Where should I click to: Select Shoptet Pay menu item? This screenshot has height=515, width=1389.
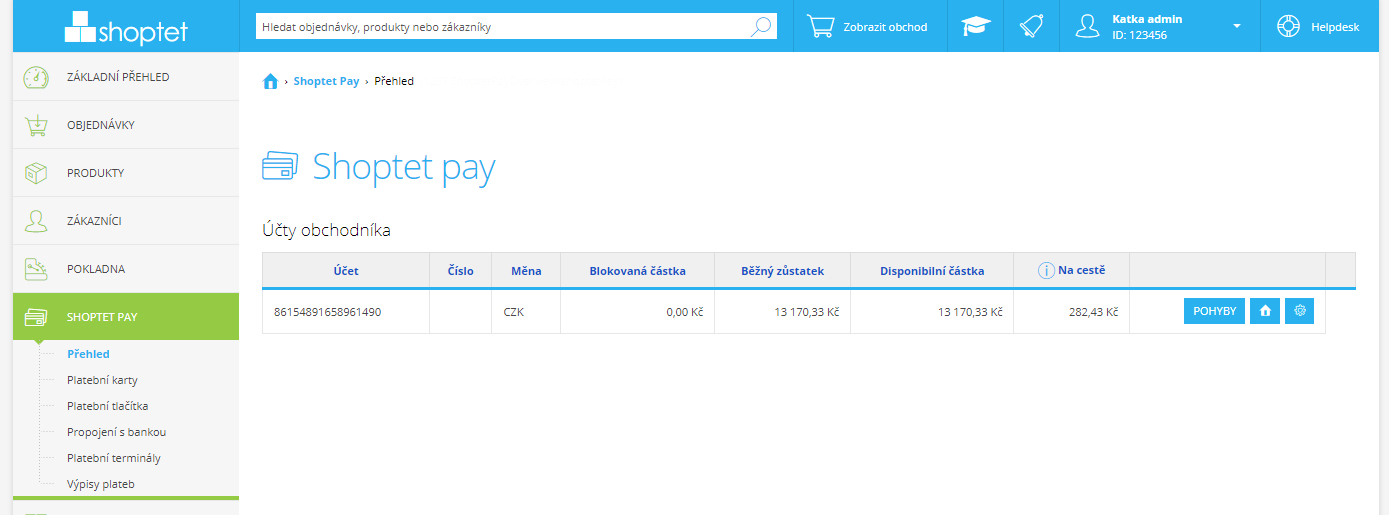(x=126, y=317)
